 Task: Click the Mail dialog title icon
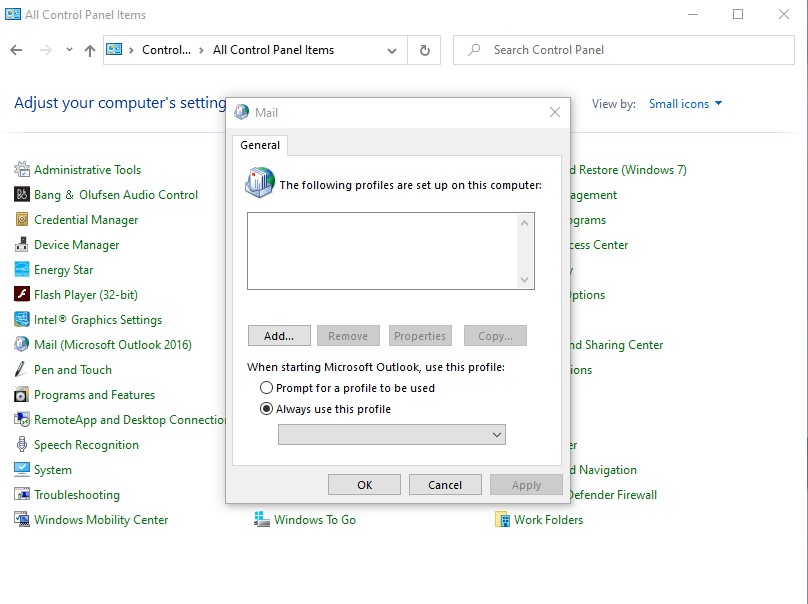[241, 112]
